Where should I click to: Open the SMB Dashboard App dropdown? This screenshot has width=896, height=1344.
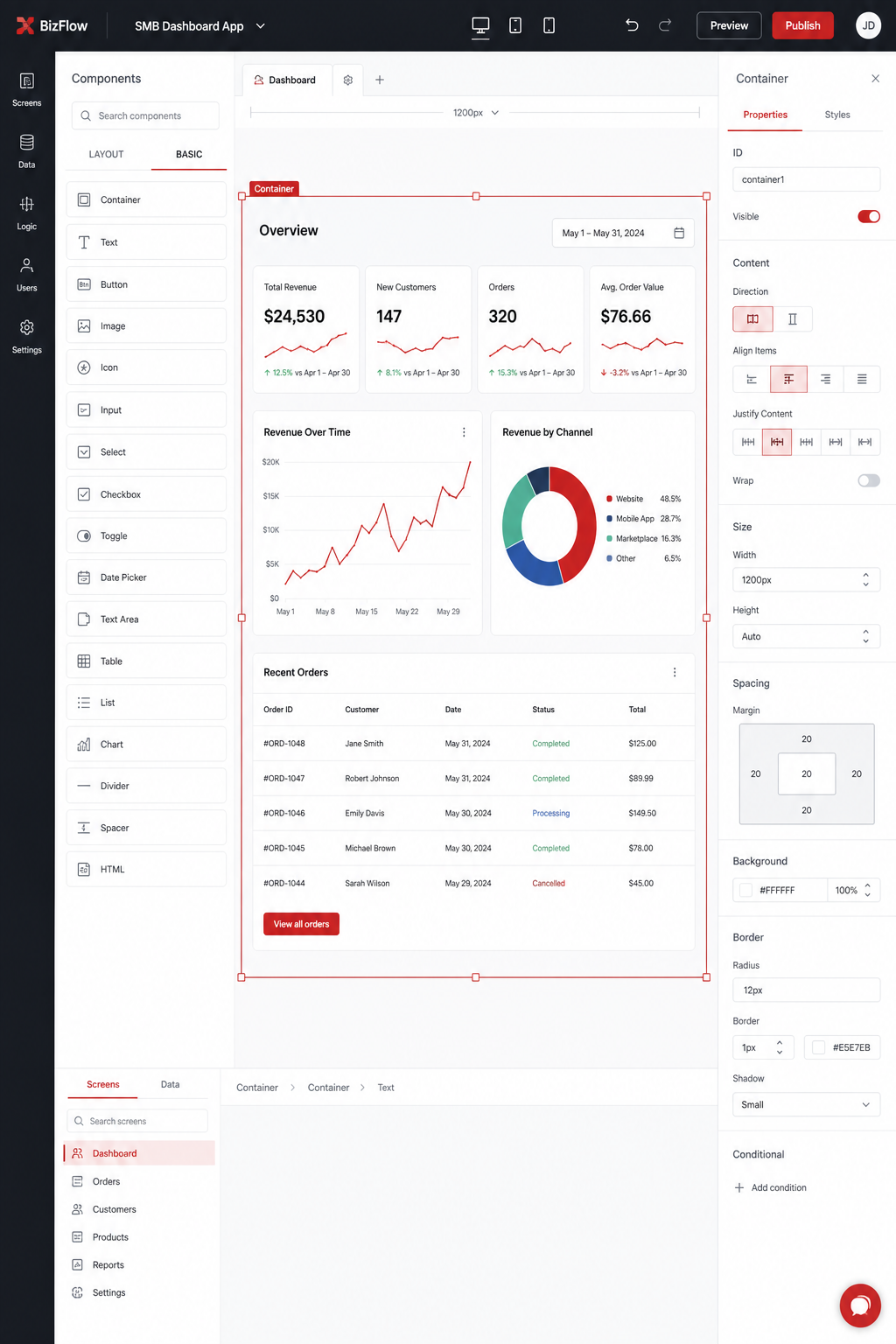pos(199,26)
